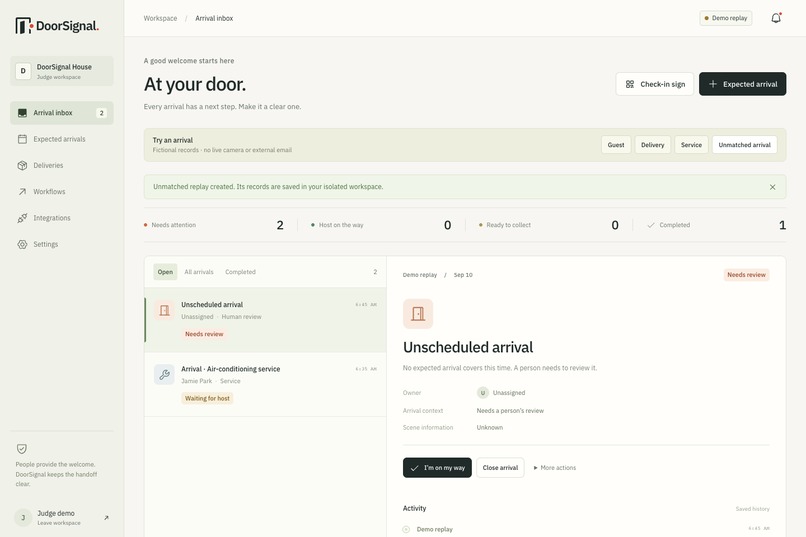806x537 pixels.
Task: Click the DoorSignal logo
Action: click(x=57, y=26)
